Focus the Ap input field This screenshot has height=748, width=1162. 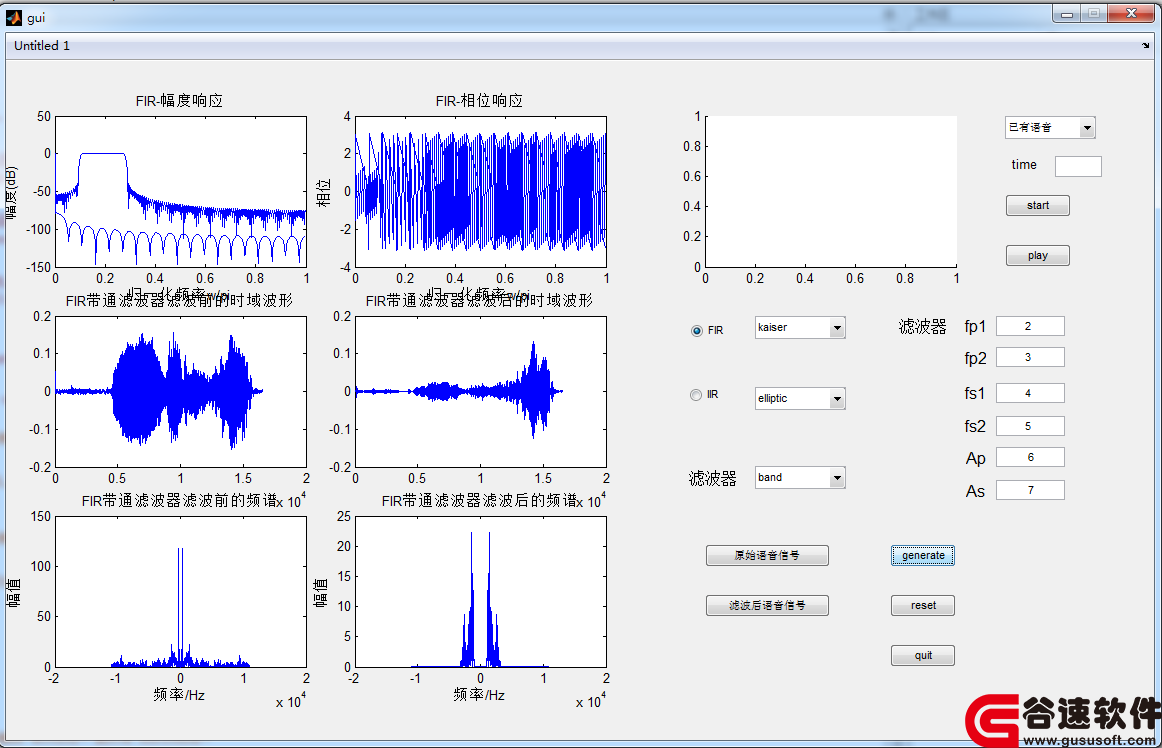[1030, 457]
